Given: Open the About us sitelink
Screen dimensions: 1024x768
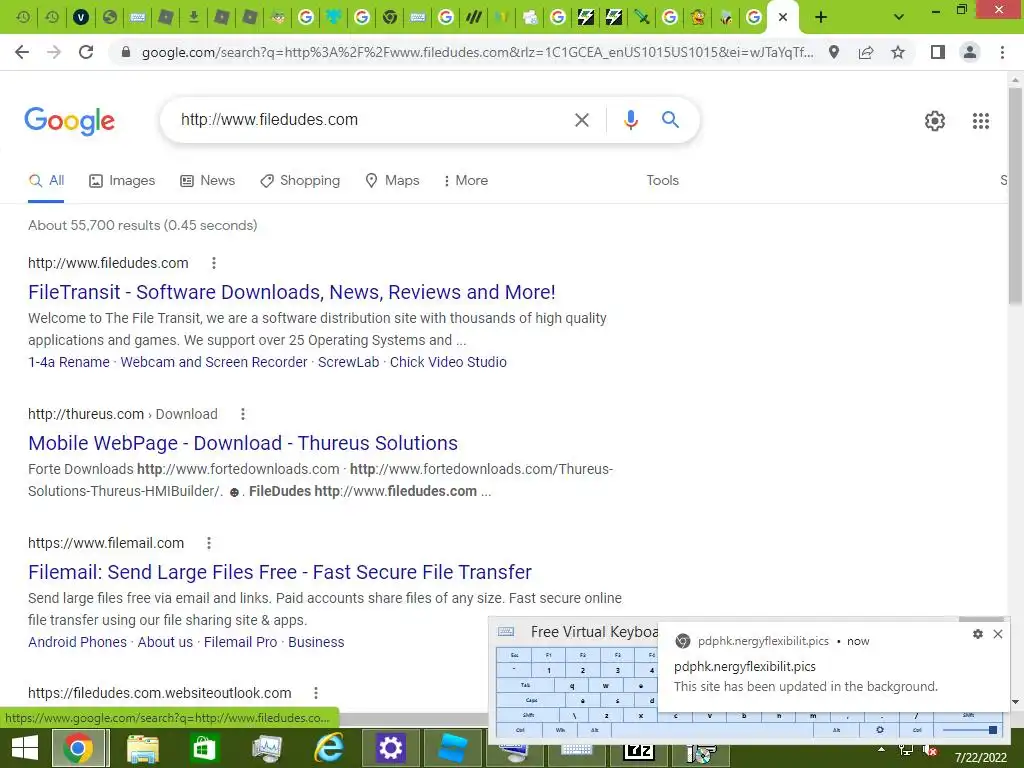Looking at the screenshot, I should (x=165, y=643).
